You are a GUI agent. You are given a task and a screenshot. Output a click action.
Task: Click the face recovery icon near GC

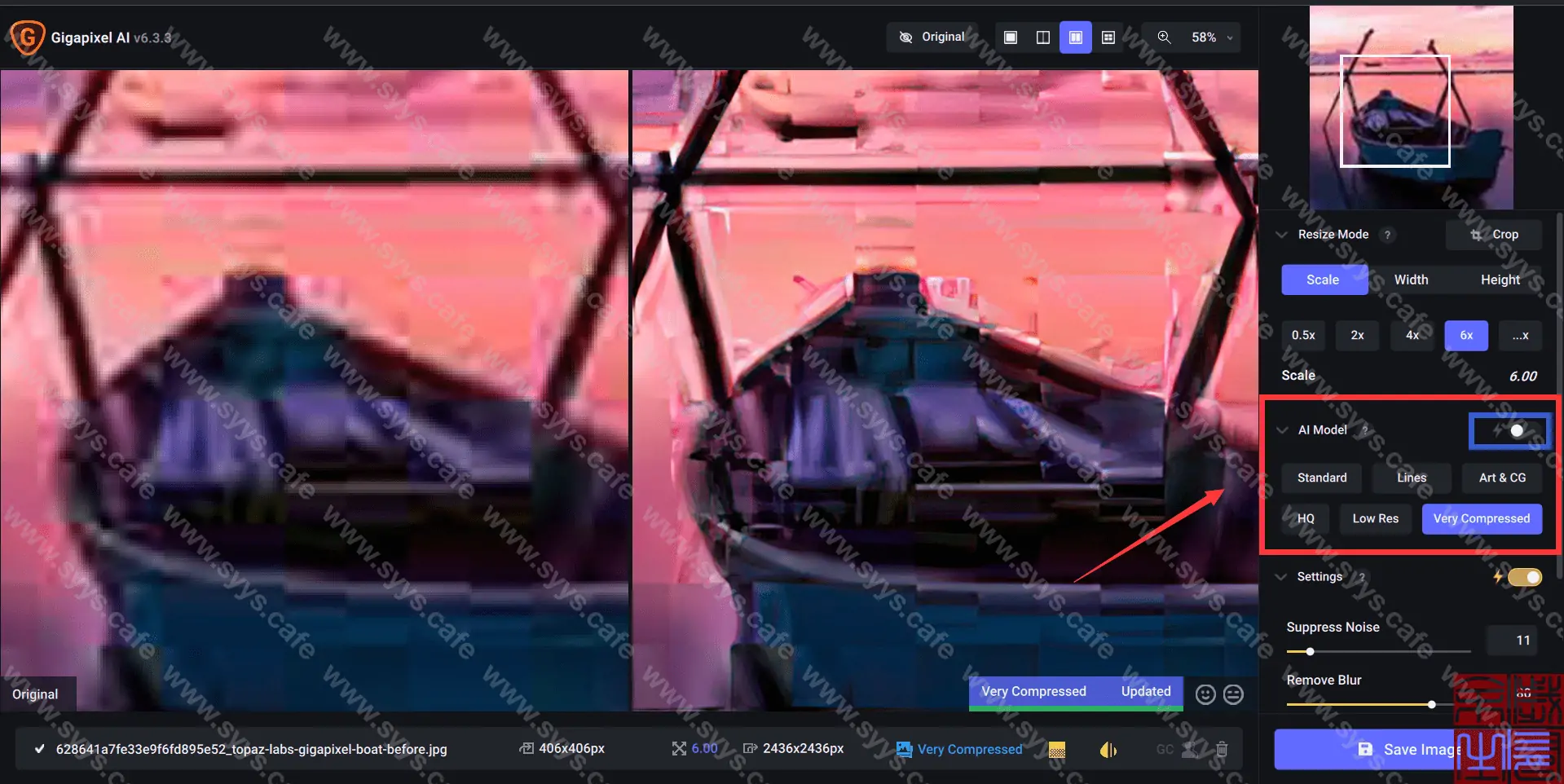click(x=1191, y=749)
